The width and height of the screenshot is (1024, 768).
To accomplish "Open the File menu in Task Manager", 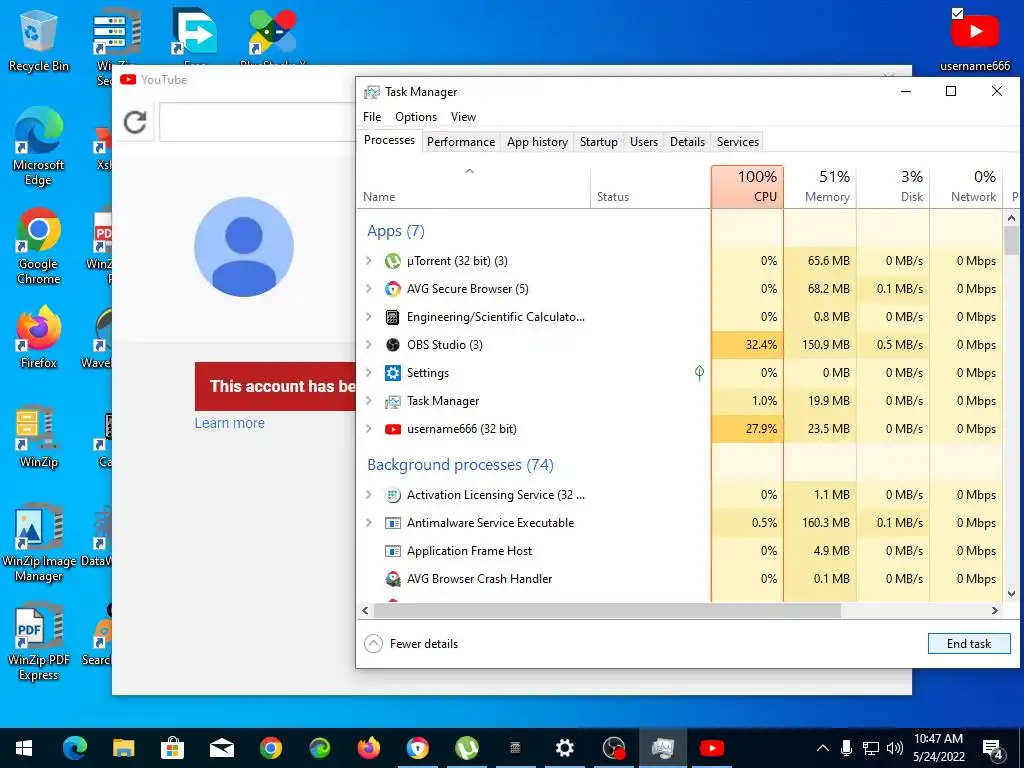I will point(372,117).
